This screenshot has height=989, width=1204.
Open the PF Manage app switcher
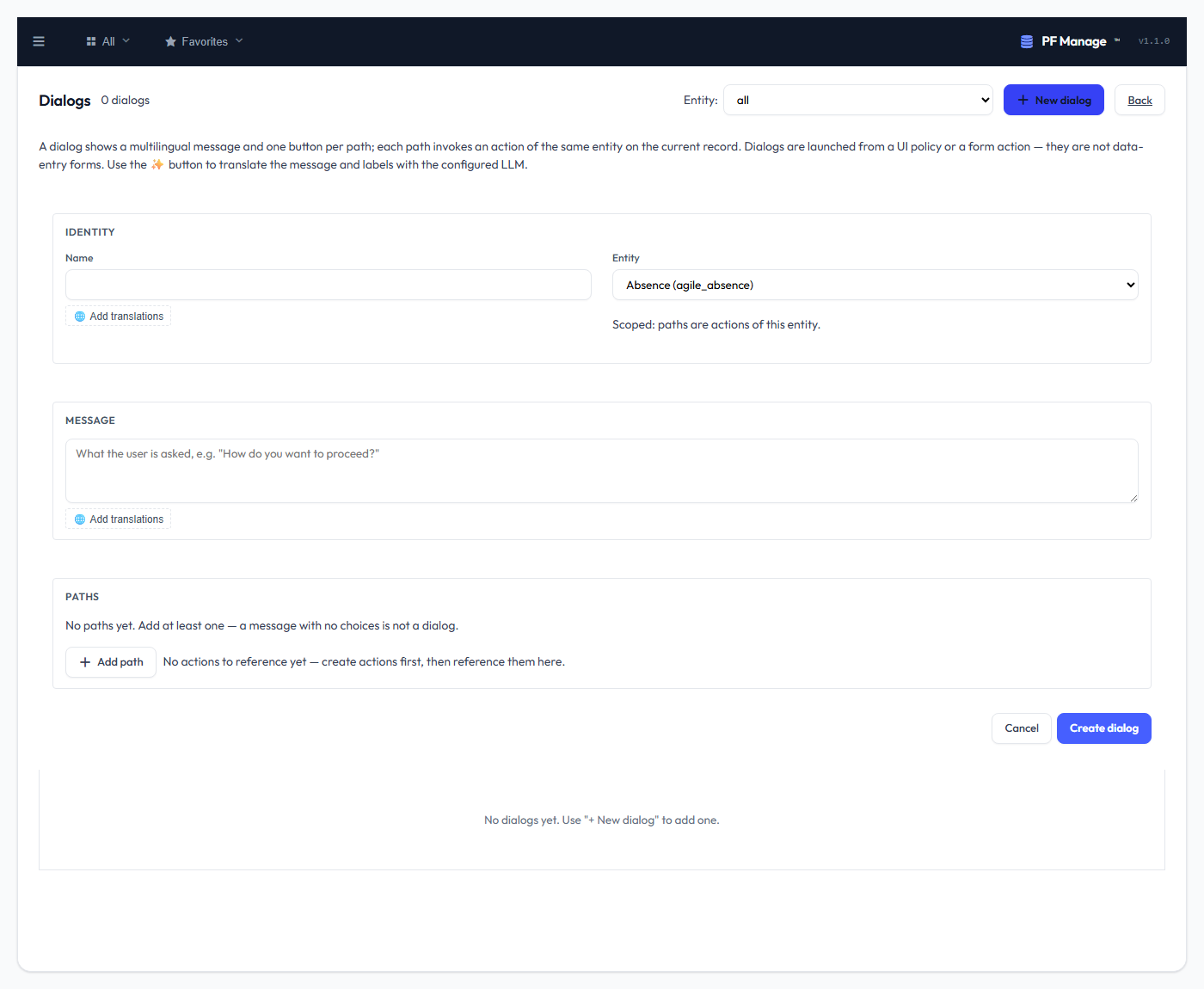pyautogui.click(x=1071, y=41)
